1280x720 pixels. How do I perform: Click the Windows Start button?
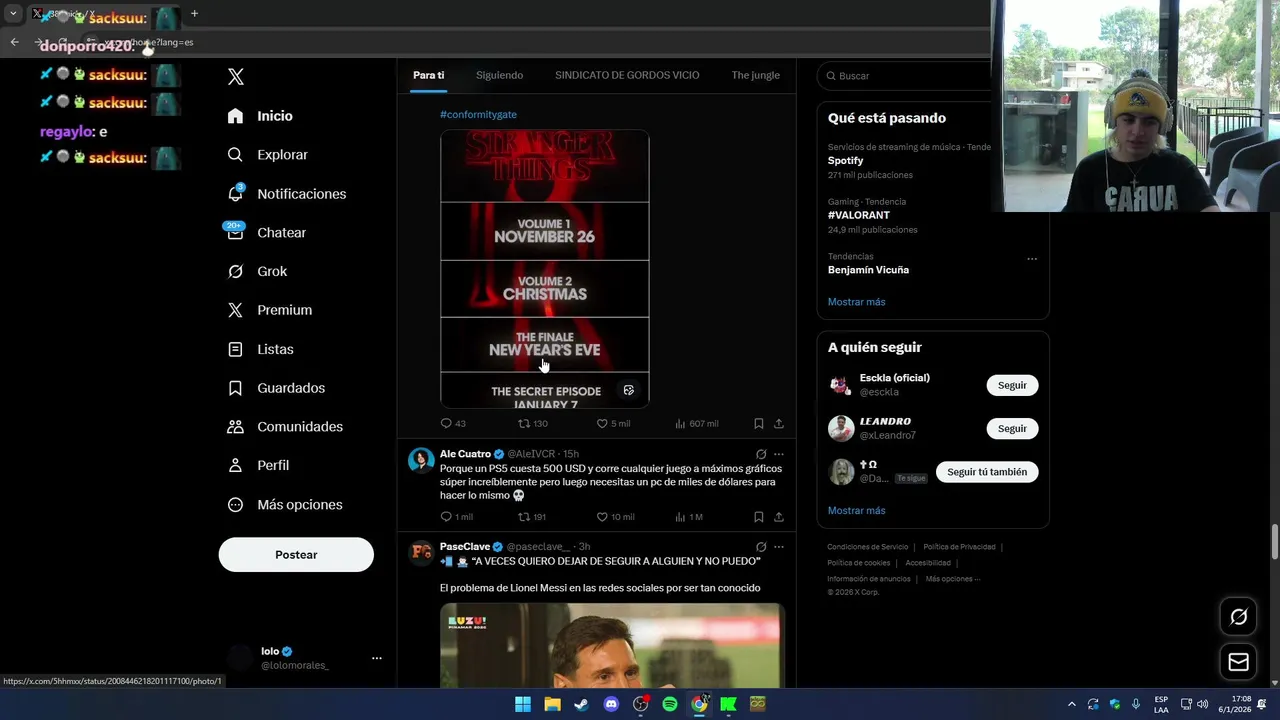(x=523, y=704)
